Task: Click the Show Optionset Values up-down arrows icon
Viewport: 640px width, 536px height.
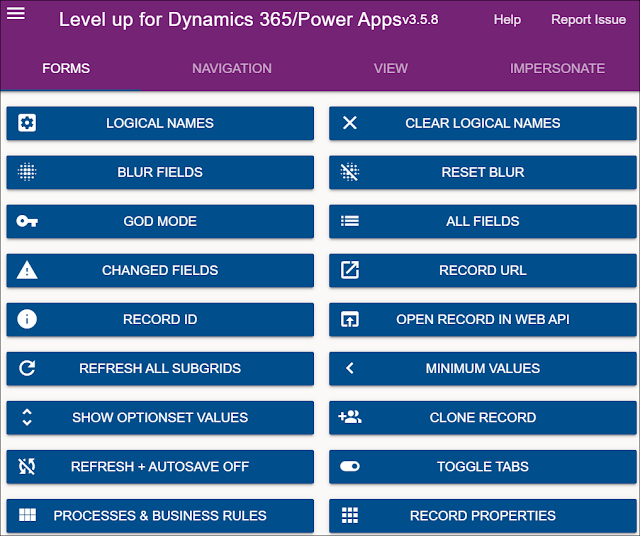Action: [27, 417]
